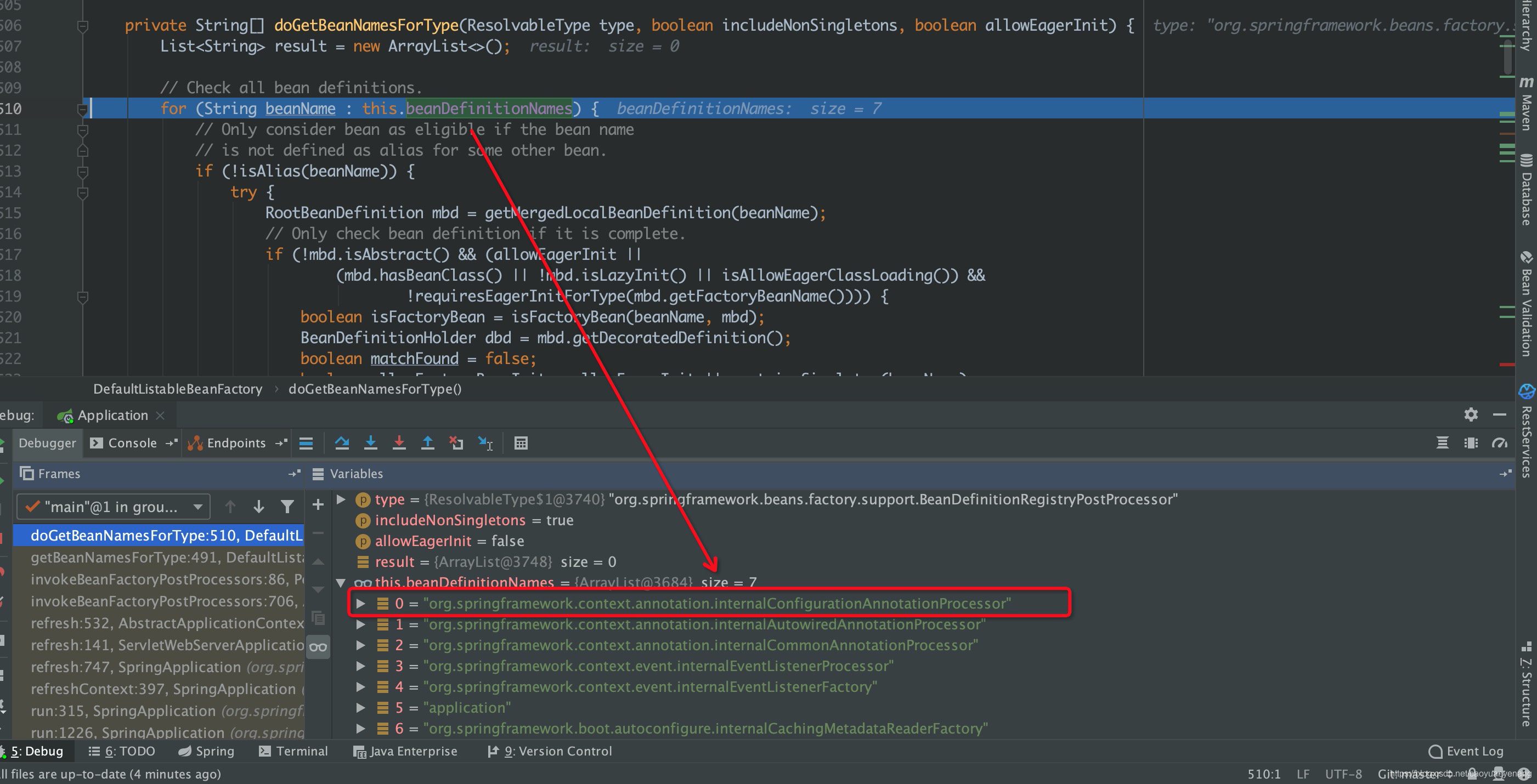Open the 5: Debug tool window tab

click(x=37, y=751)
